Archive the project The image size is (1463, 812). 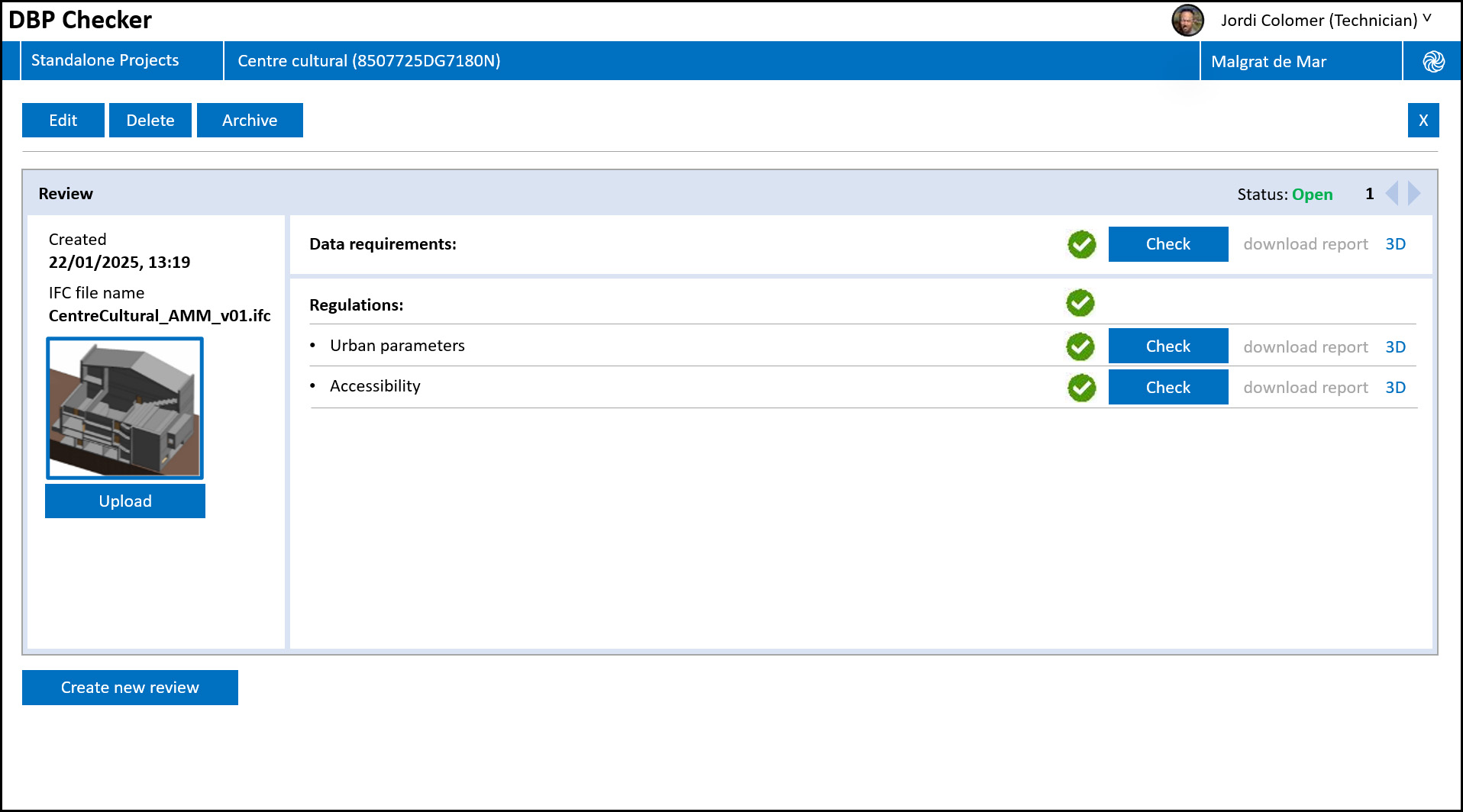(x=250, y=121)
